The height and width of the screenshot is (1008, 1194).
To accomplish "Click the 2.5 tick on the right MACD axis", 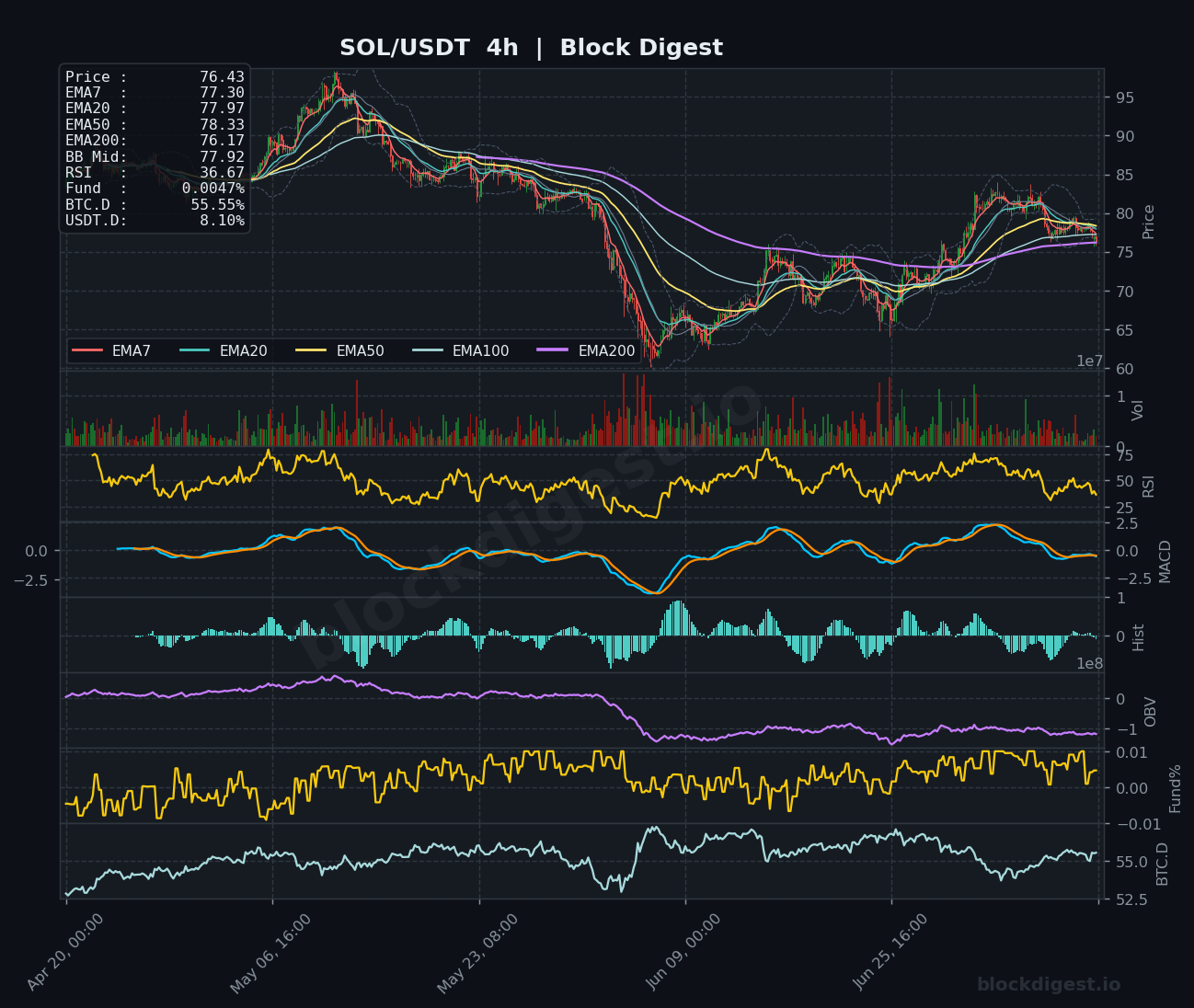I will click(x=1126, y=523).
